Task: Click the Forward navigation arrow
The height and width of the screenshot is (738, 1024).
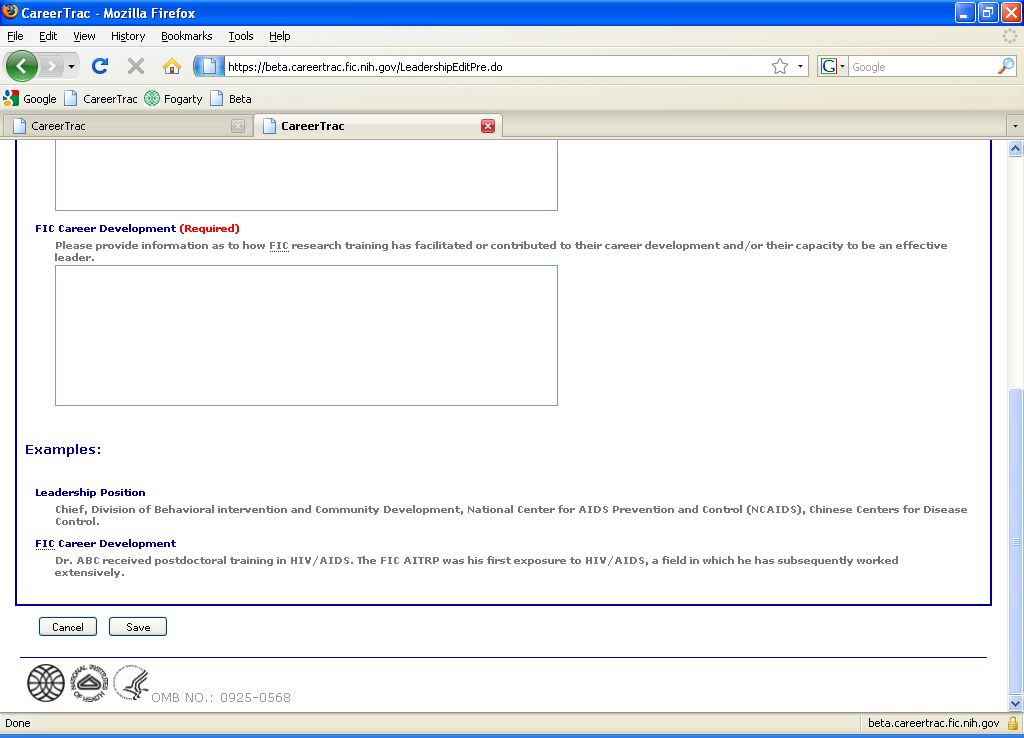Action: [52, 66]
